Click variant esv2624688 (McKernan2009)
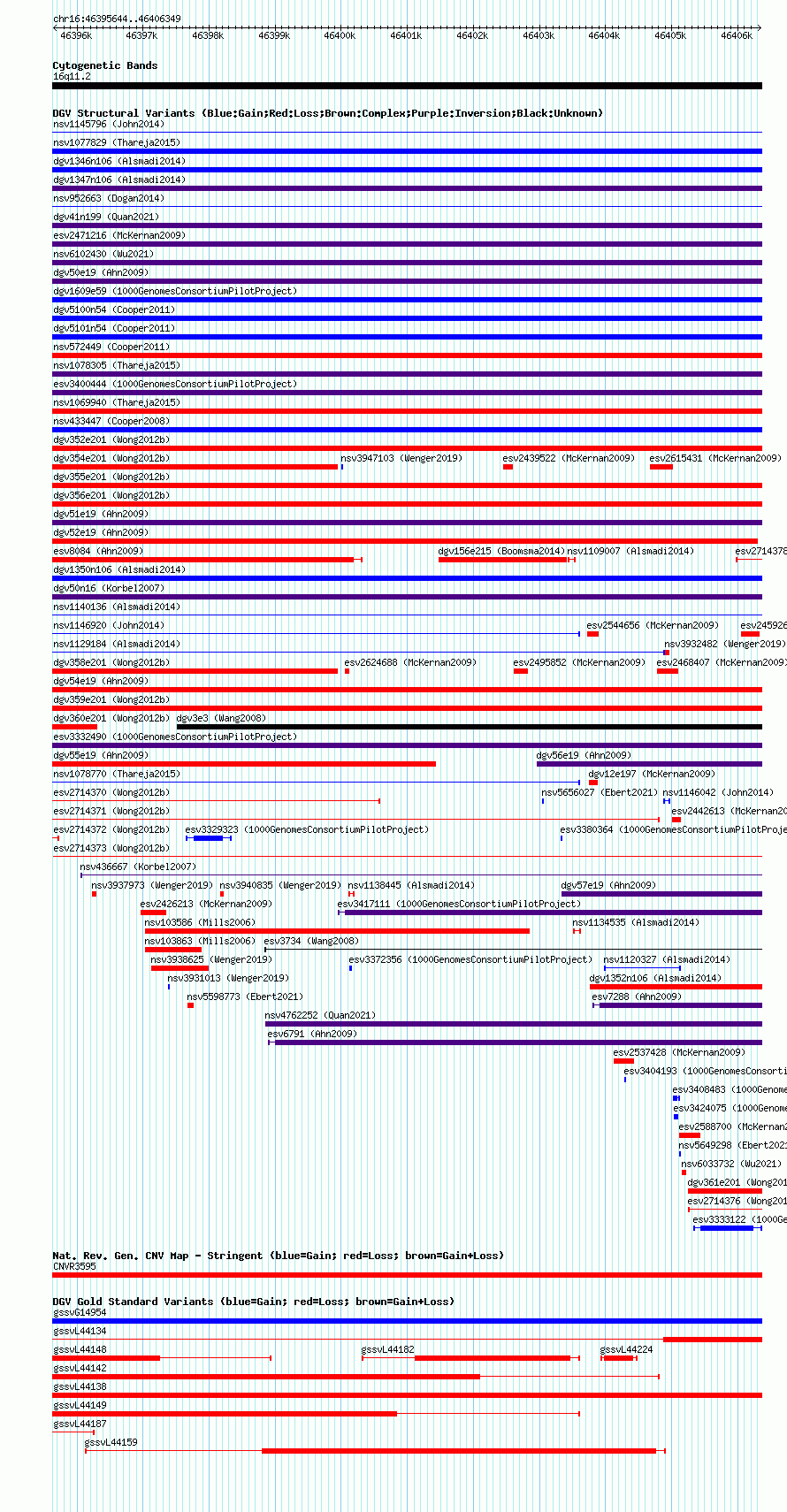Screen dimensions: 787x1512 point(410,662)
